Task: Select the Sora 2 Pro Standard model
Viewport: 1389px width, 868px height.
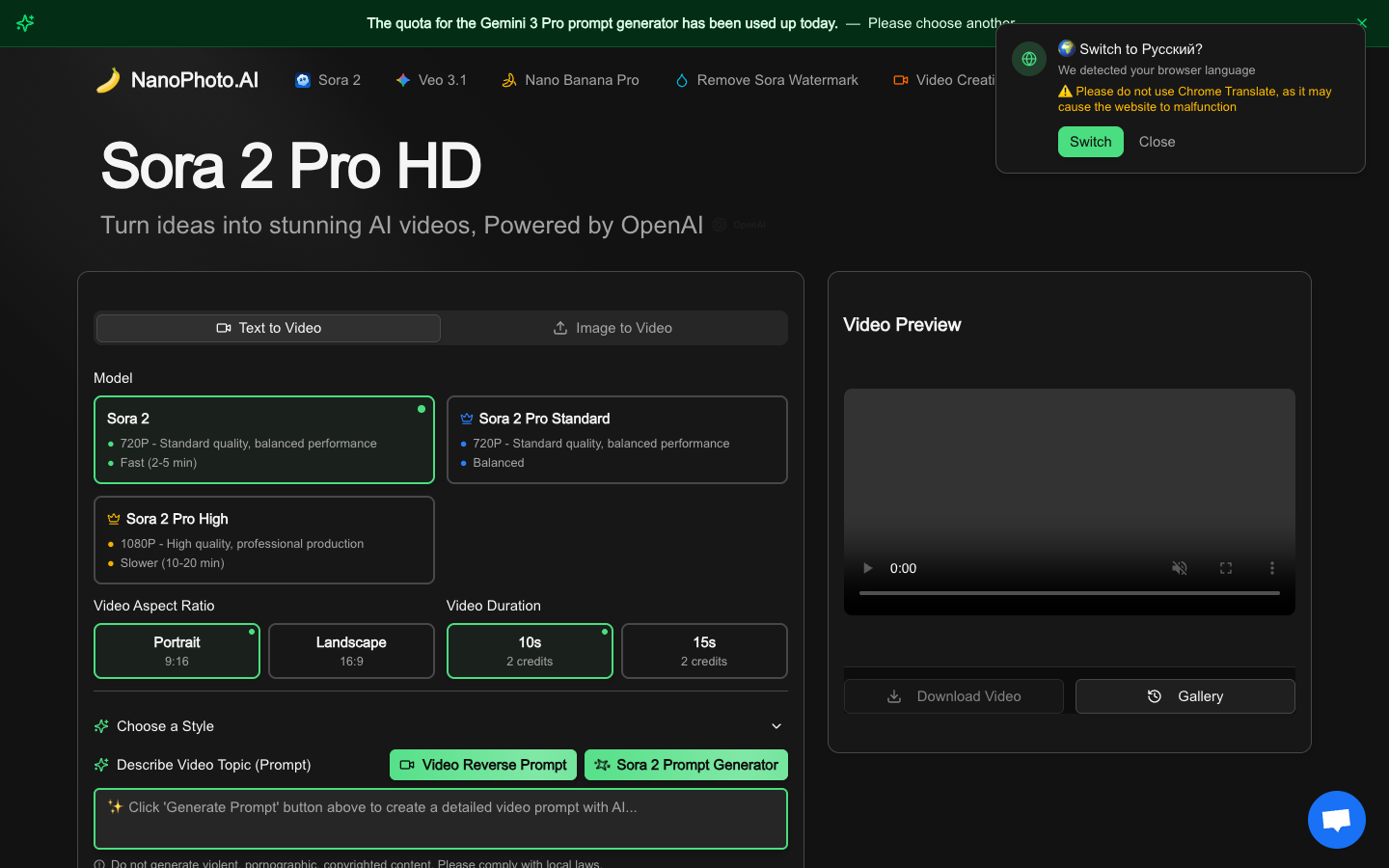Action: (617, 440)
